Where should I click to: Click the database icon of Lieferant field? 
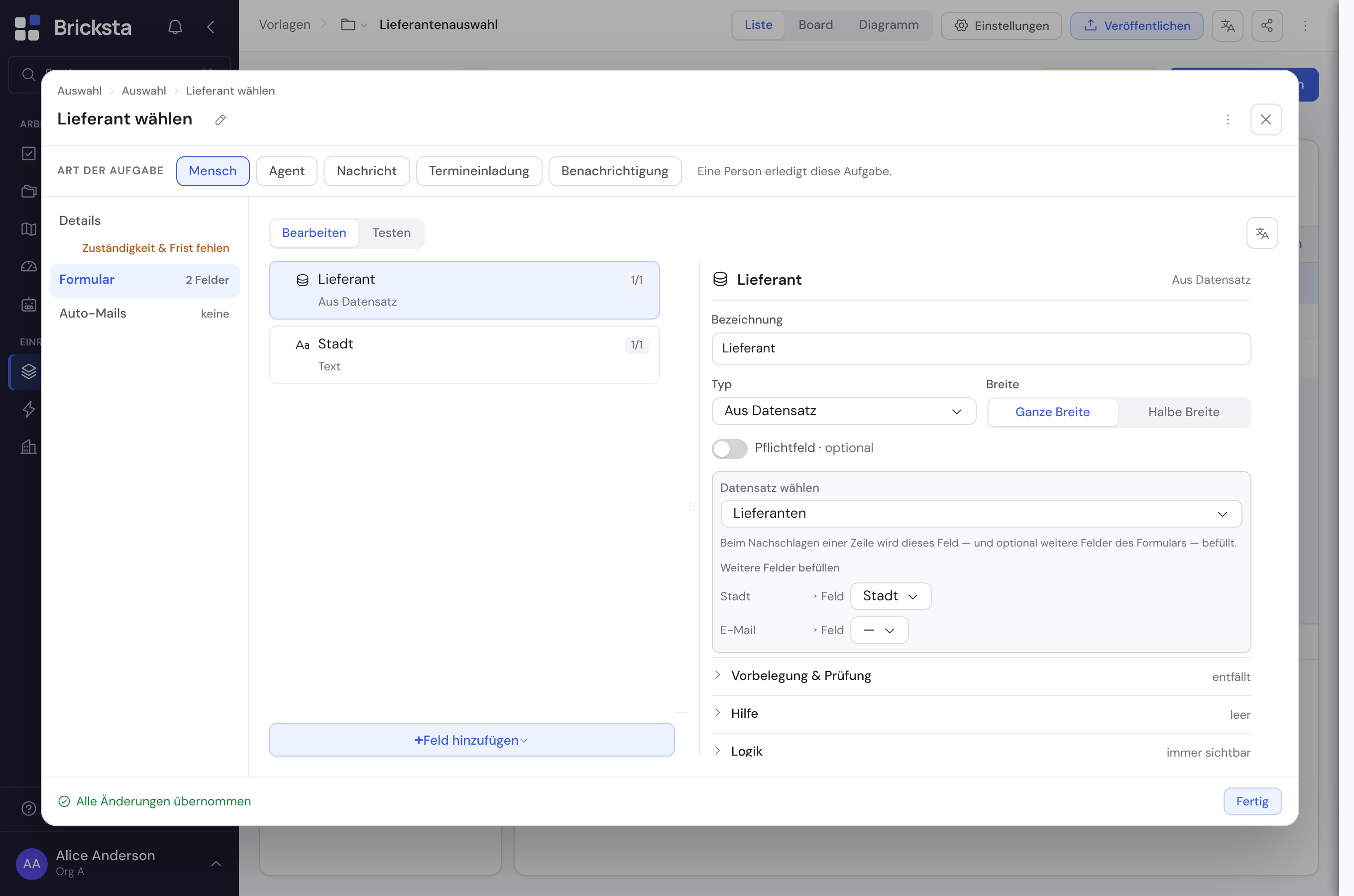click(x=303, y=279)
